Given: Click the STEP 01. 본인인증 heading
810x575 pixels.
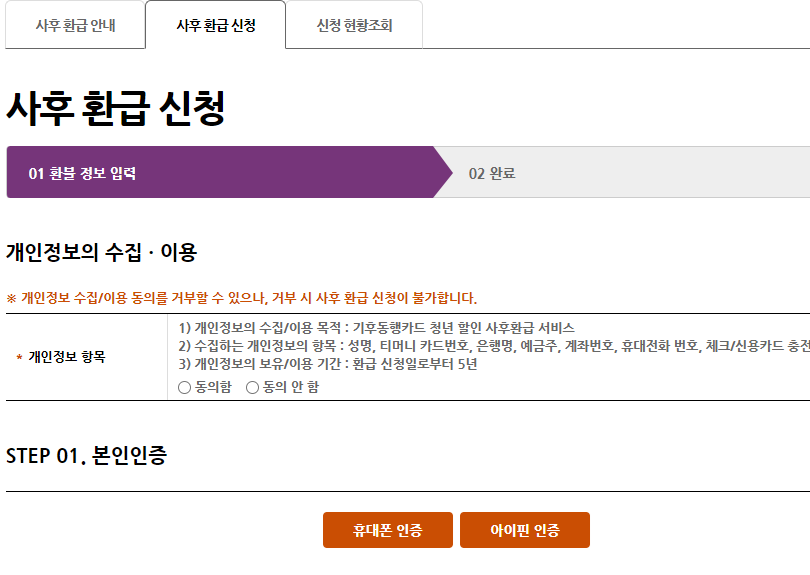Looking at the screenshot, I should point(86,456).
